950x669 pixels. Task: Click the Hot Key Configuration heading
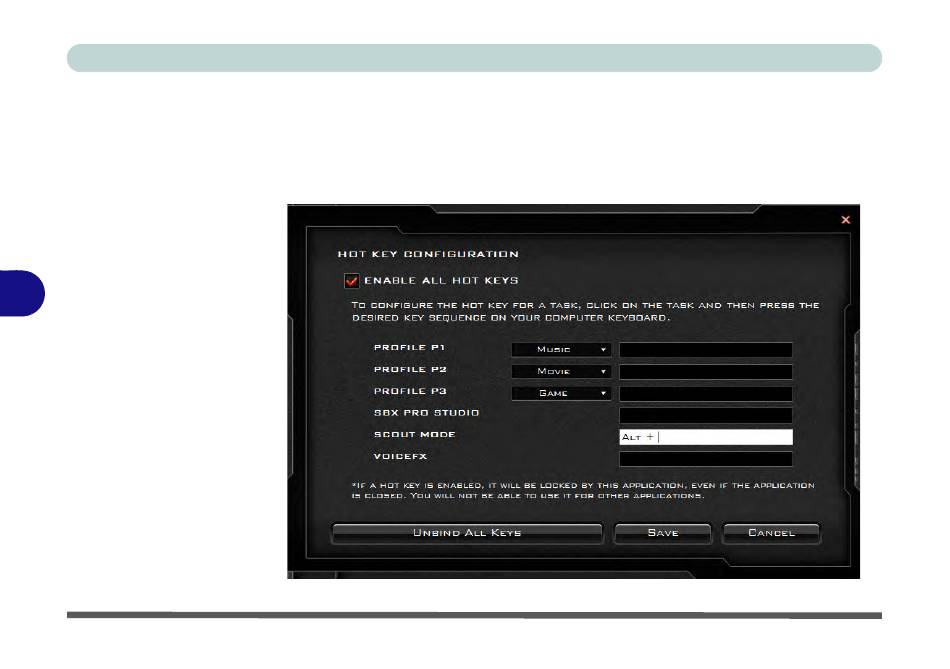(428, 254)
